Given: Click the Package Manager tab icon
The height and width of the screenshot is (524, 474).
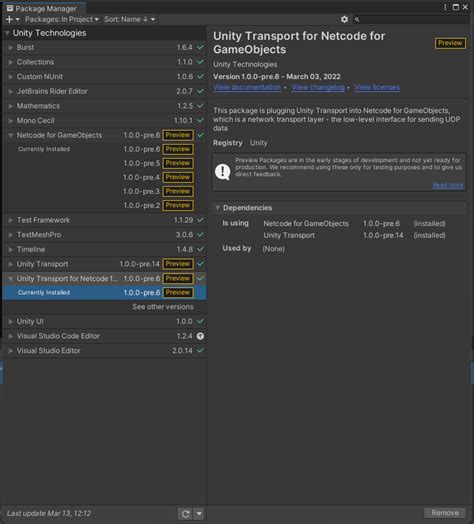Looking at the screenshot, I should click(10, 8).
